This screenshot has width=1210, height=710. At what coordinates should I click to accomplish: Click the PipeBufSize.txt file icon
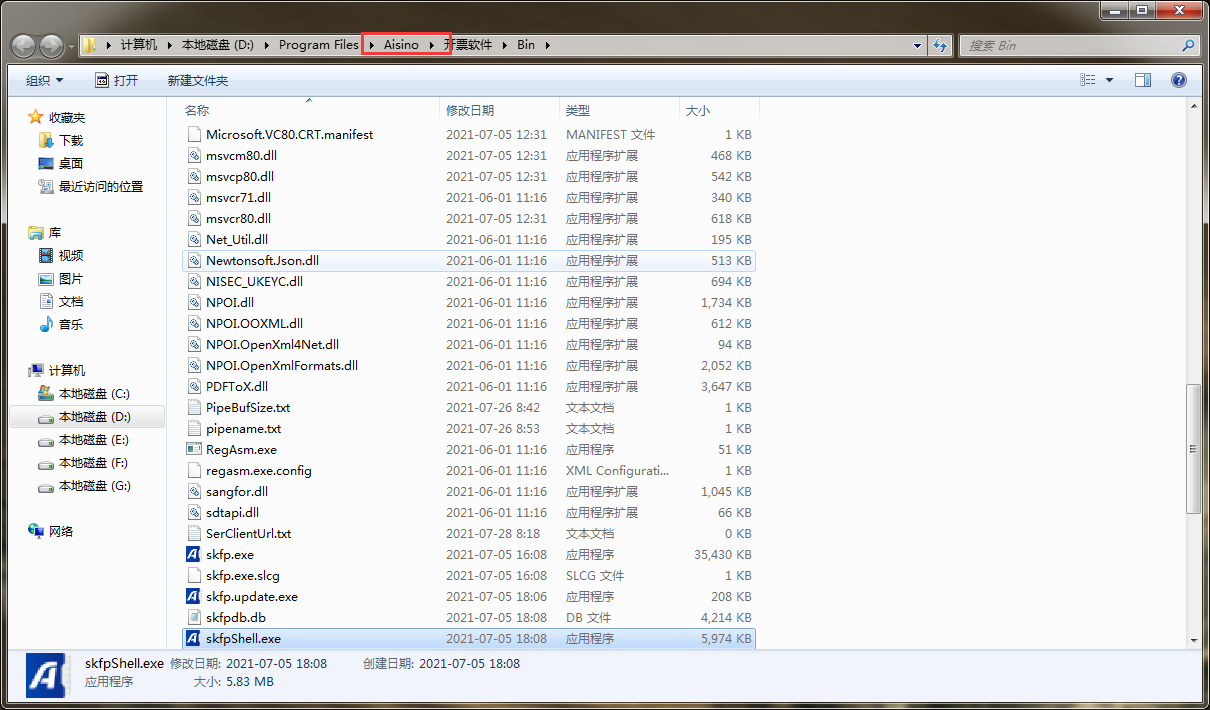[x=194, y=407]
